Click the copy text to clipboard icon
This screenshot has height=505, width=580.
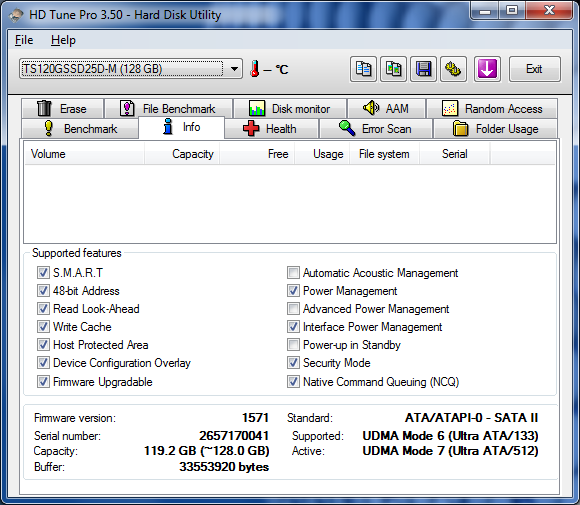[363, 69]
